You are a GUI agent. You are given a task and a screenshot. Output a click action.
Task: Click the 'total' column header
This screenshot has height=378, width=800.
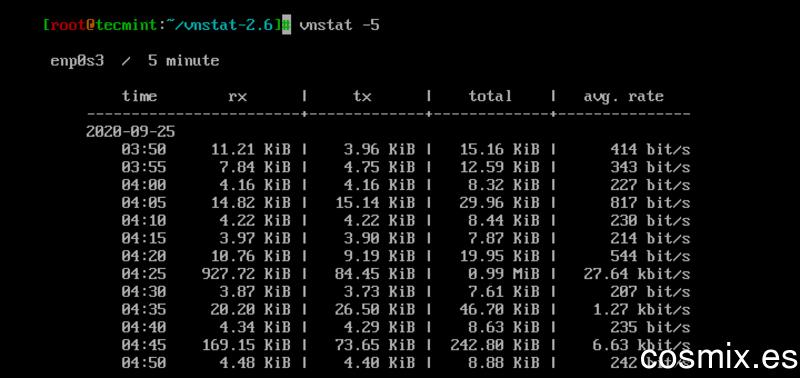pos(490,96)
